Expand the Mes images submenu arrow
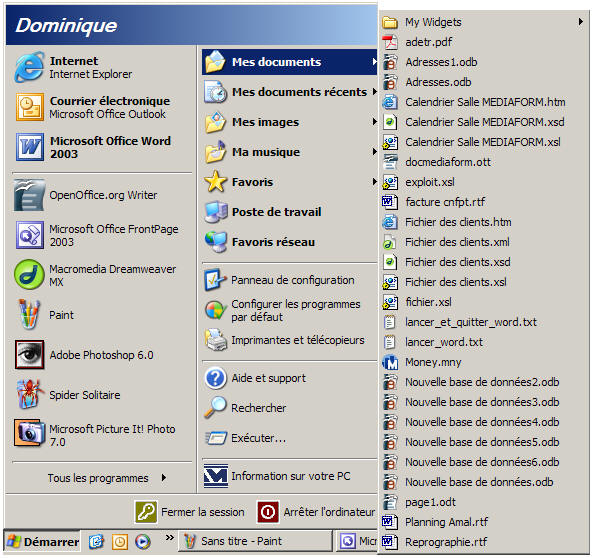 pyautogui.click(x=374, y=121)
